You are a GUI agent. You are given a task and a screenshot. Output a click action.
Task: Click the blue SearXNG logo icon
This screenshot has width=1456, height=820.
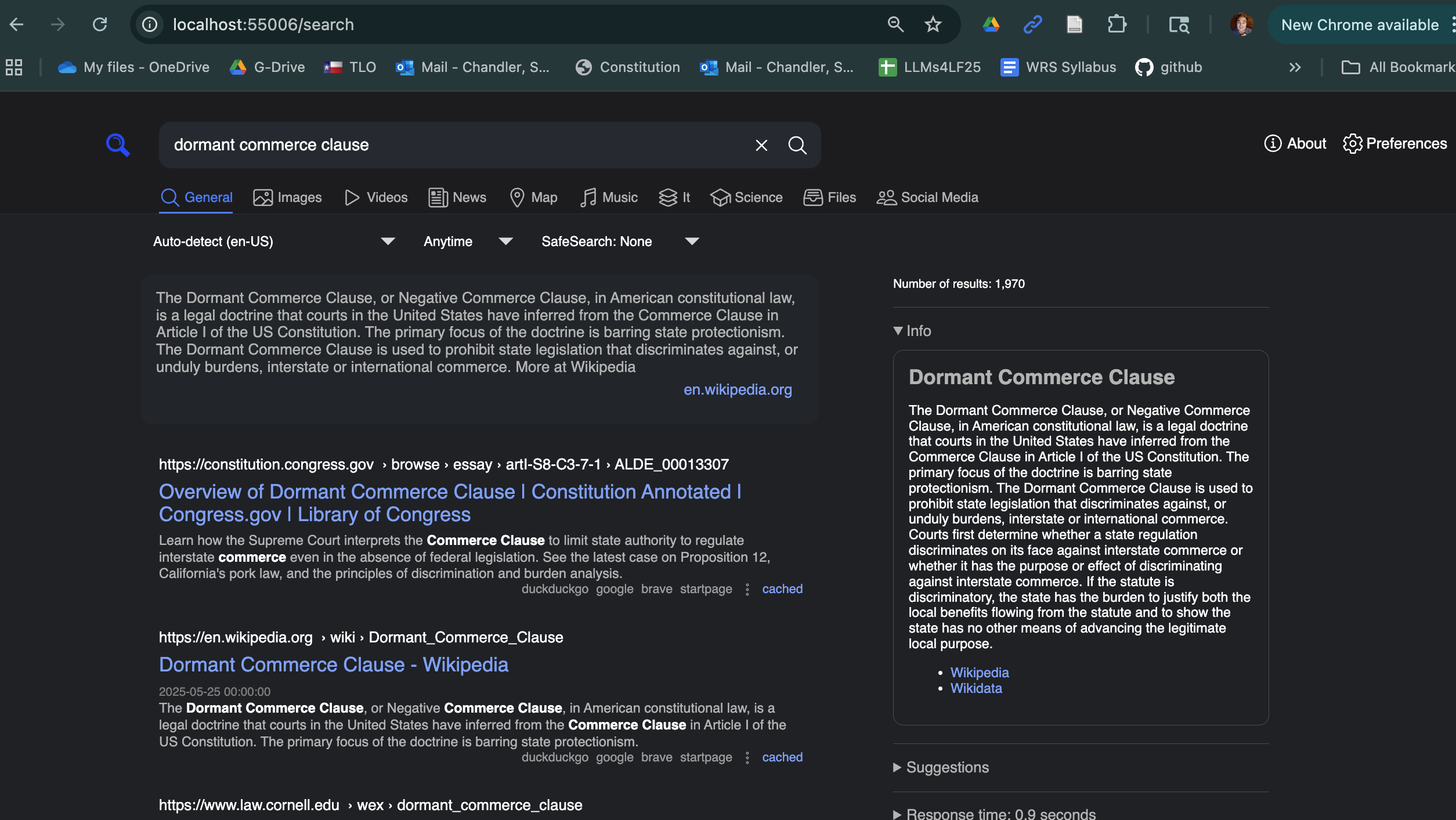[x=118, y=145]
